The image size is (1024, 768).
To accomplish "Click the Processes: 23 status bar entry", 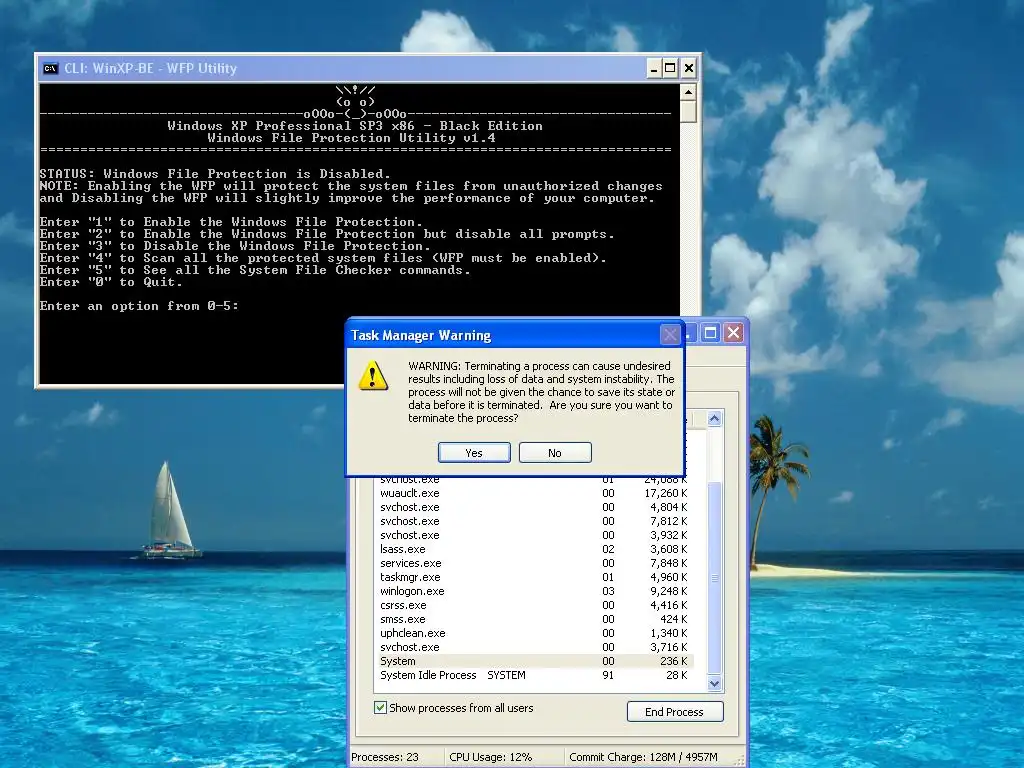I will pyautogui.click(x=385, y=757).
